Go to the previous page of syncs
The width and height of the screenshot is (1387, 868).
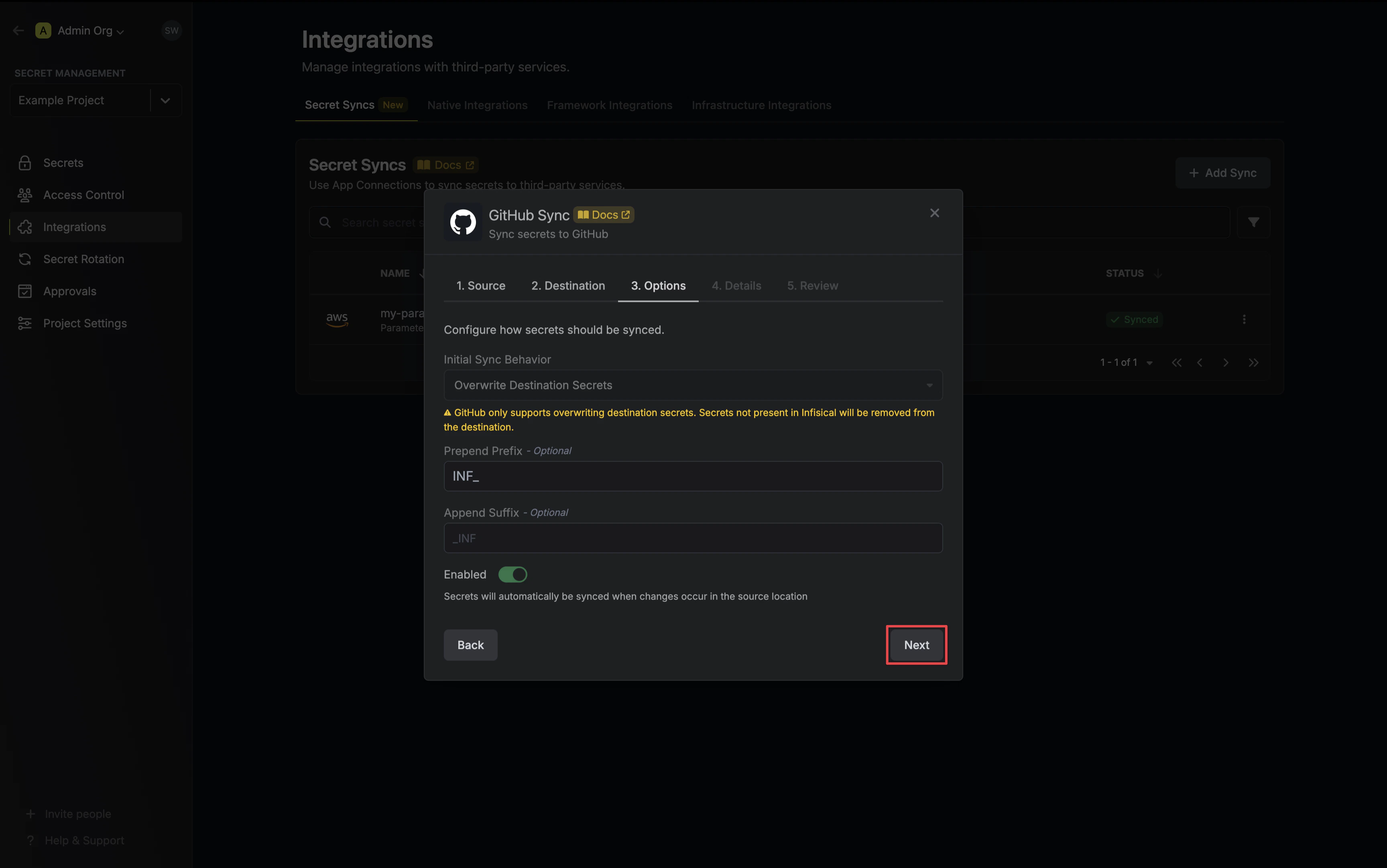coord(1200,363)
